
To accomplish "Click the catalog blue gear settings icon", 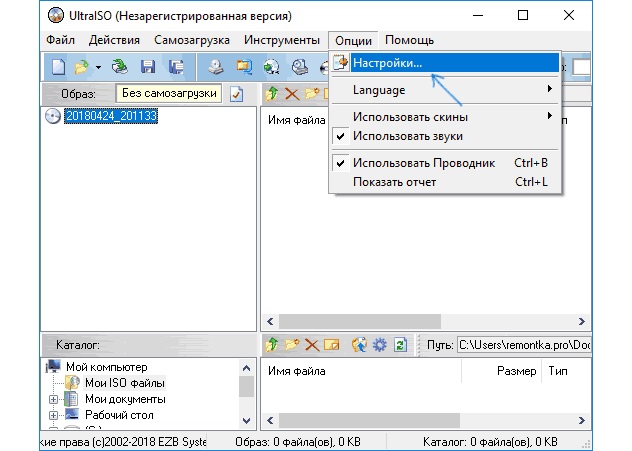I will pos(379,345).
